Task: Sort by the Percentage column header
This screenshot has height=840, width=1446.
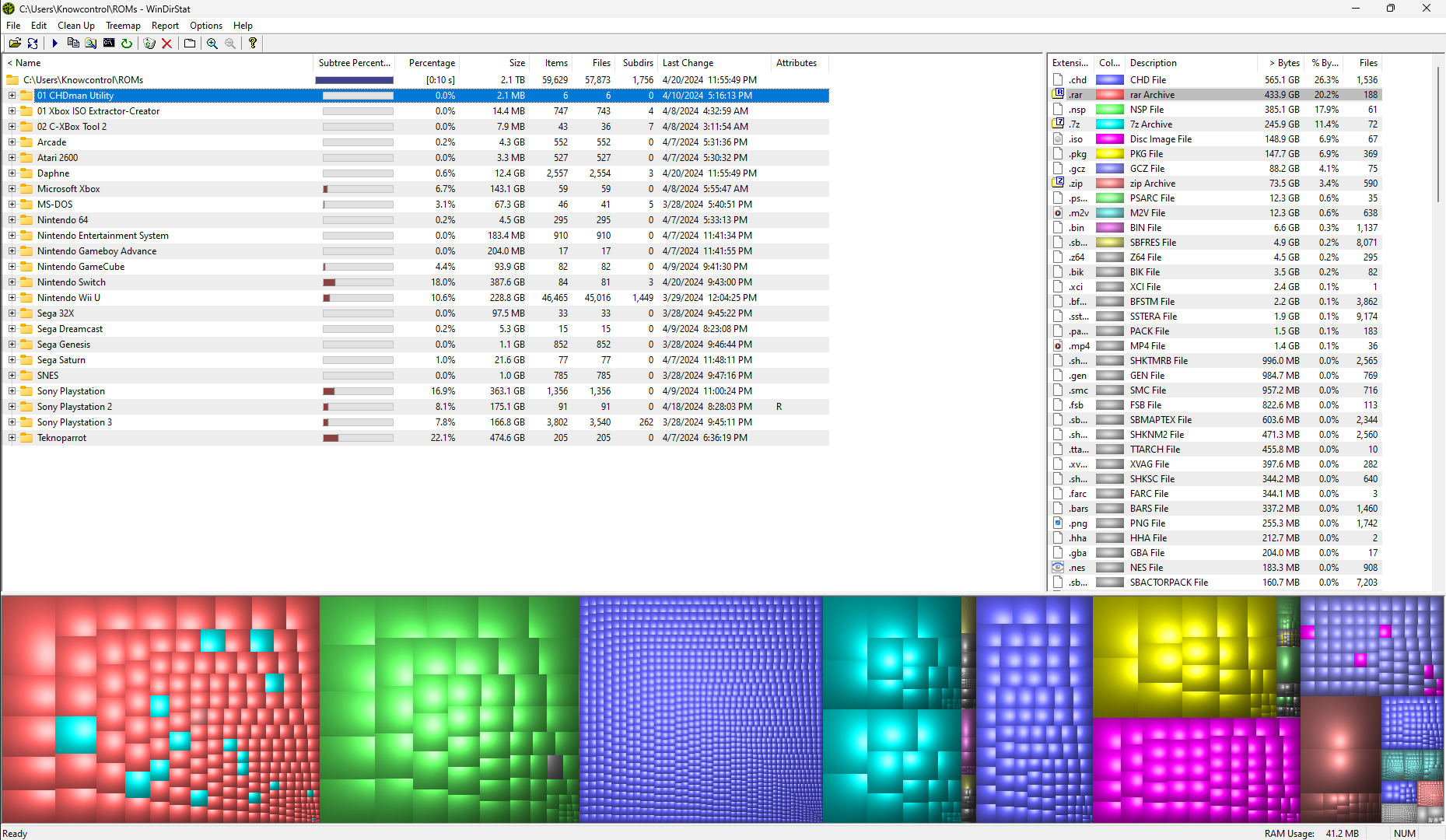Action: pos(426,63)
